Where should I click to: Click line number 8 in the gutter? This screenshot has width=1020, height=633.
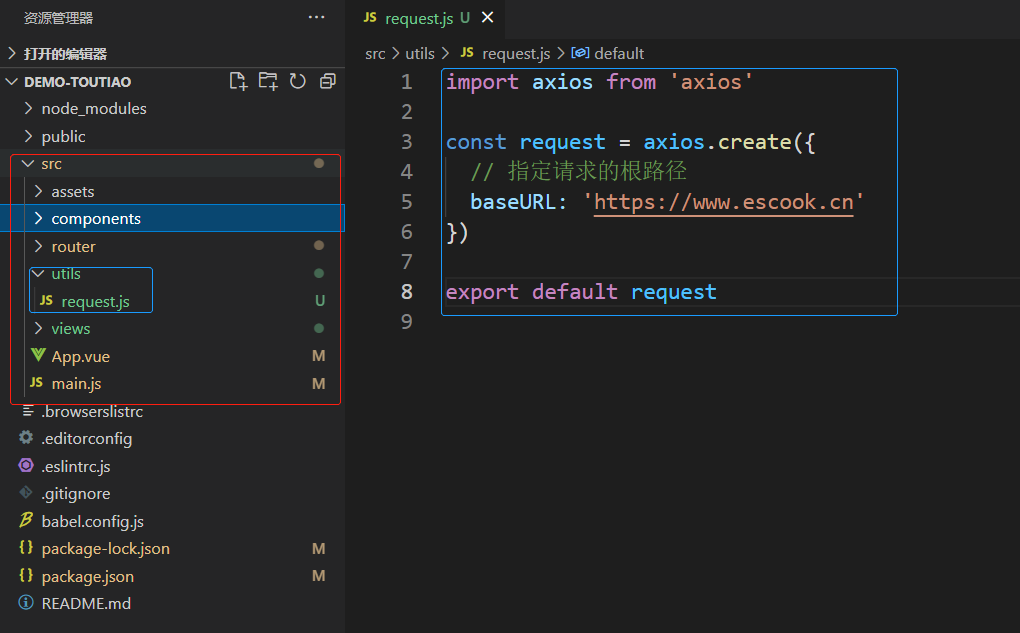click(407, 292)
